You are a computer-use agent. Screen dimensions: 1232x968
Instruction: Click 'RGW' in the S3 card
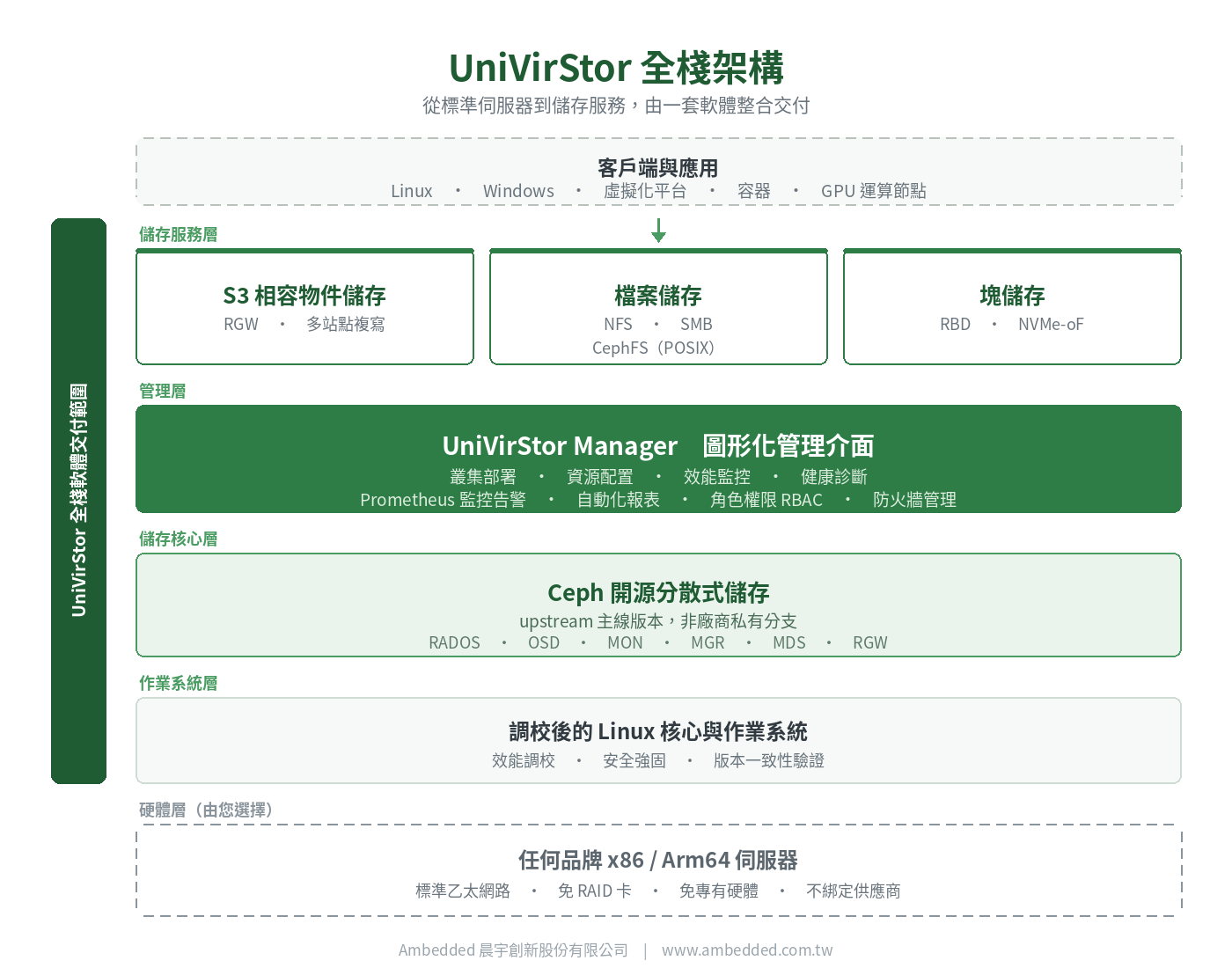(241, 324)
